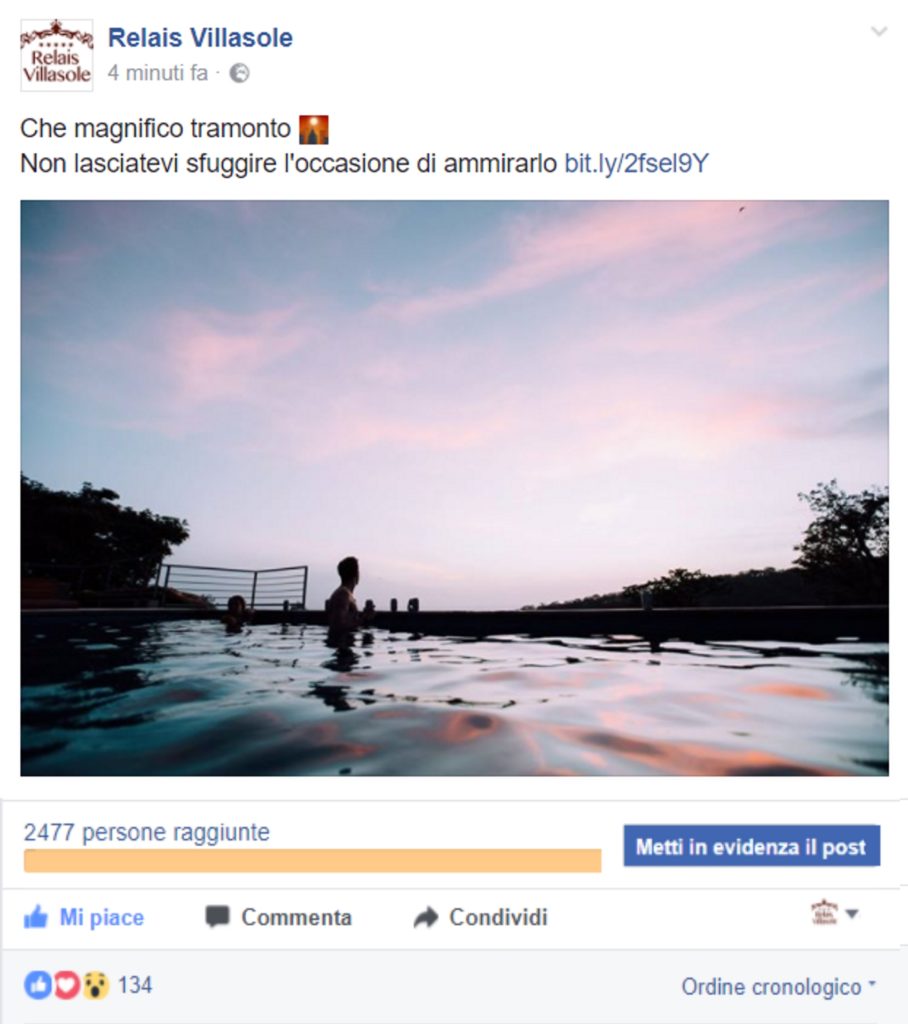
Task: Click the orange reach progress bar
Action: pos(312,861)
